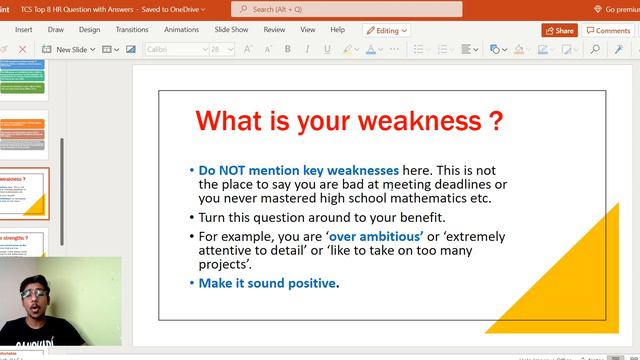Toggle Bold formatting

coord(287,49)
